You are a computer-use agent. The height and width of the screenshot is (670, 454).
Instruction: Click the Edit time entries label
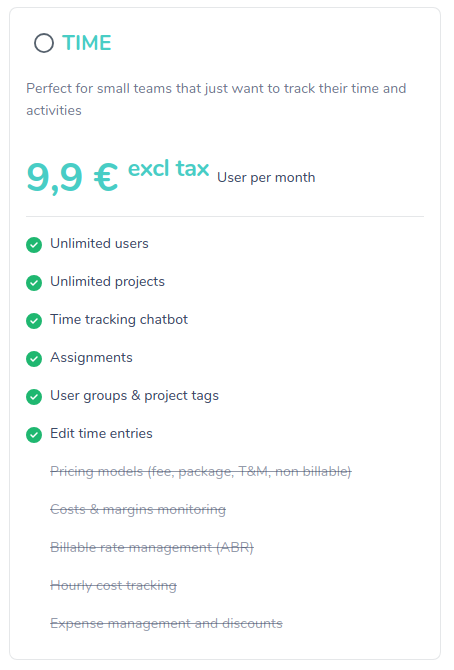click(101, 434)
